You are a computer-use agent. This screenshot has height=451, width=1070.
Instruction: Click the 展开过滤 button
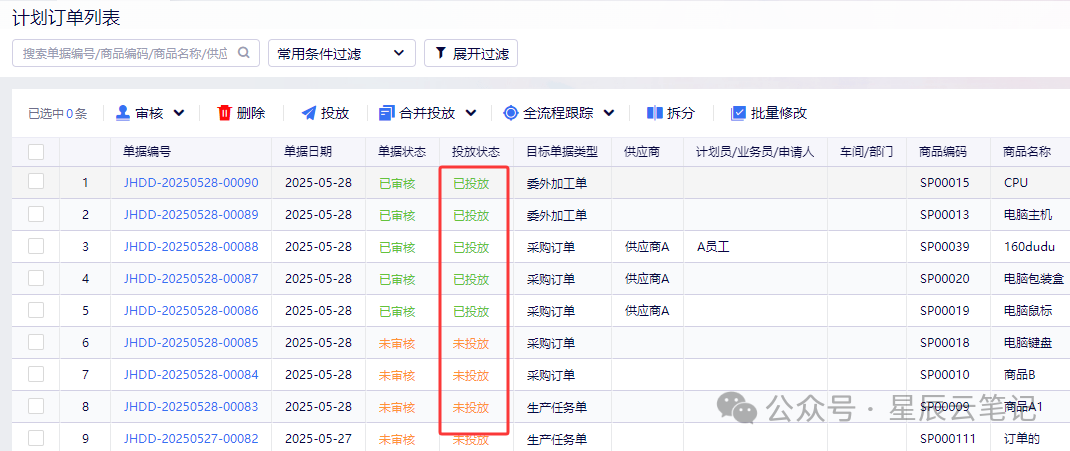coord(471,53)
